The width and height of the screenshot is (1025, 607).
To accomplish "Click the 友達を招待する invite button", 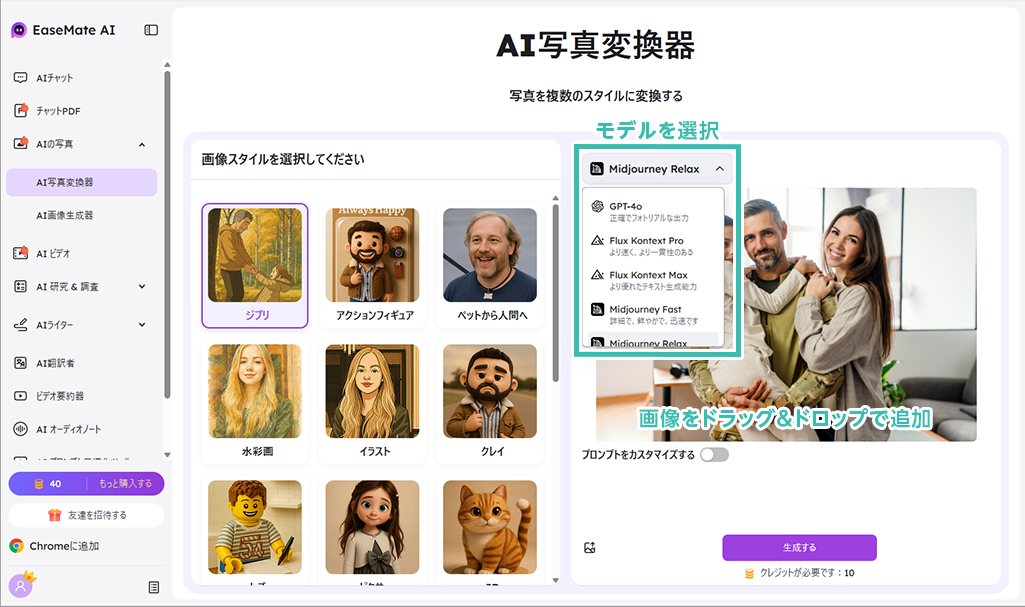I will tap(86, 515).
